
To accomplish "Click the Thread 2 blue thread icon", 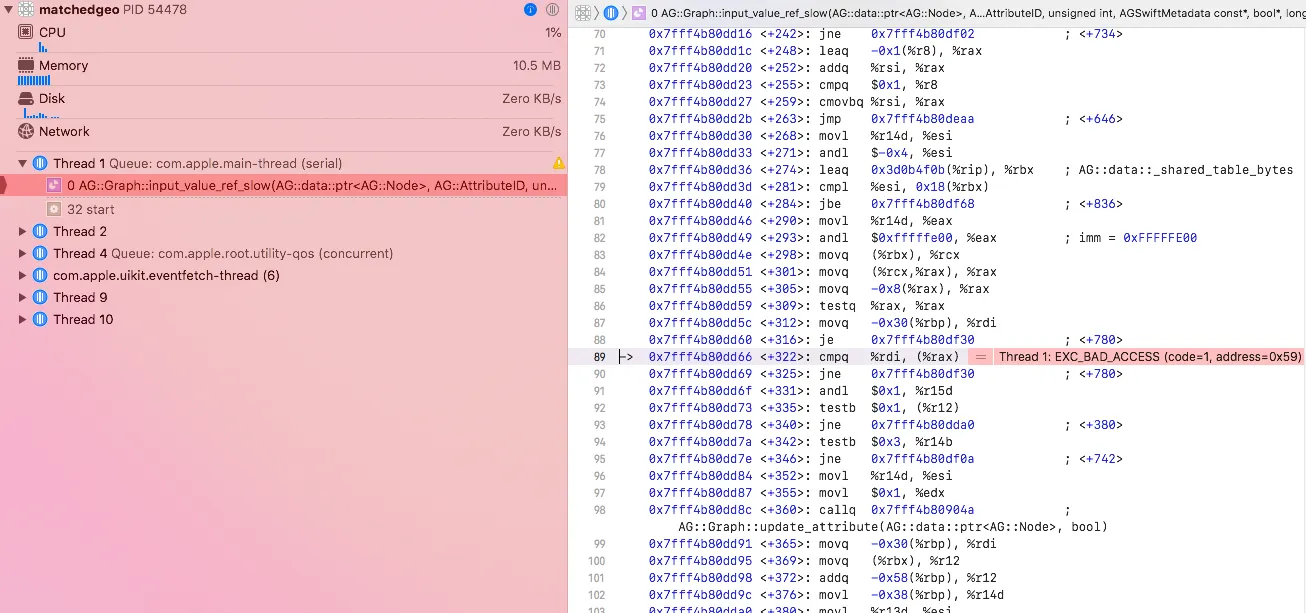I will tap(40, 231).
